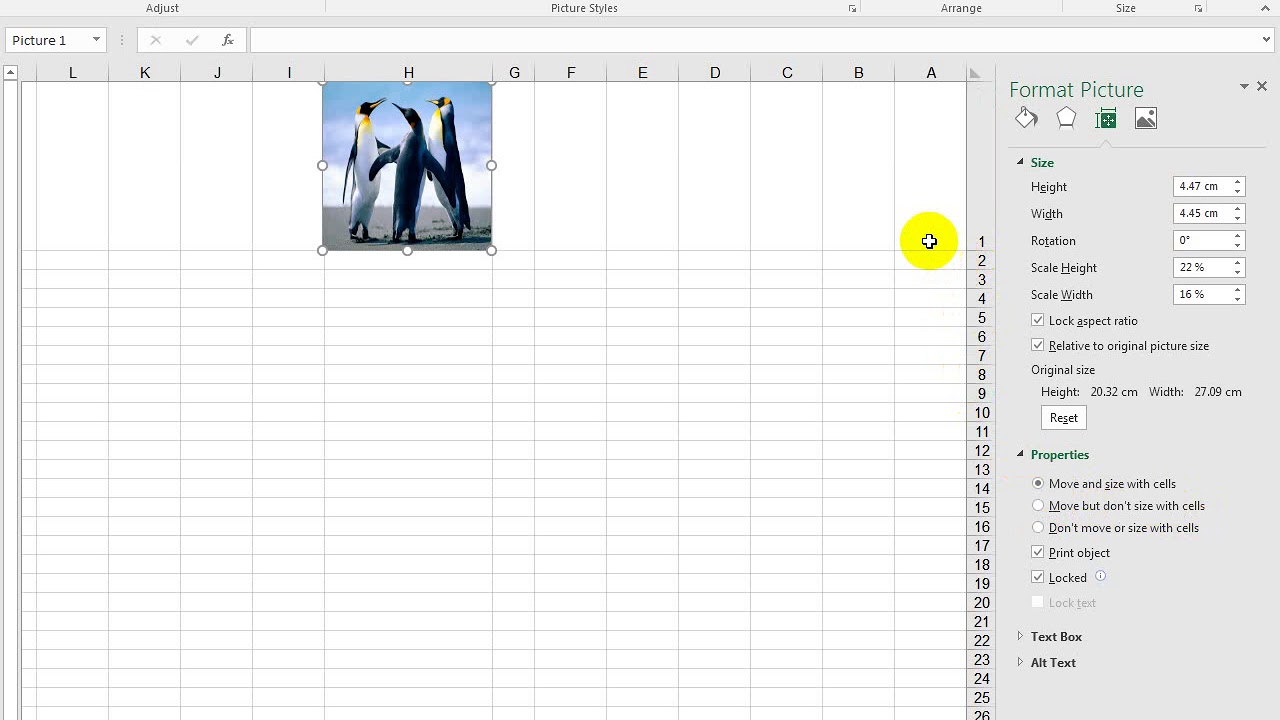Viewport: 1280px width, 720px height.
Task: Open Format Picture pane options arrow
Action: tap(1244, 87)
